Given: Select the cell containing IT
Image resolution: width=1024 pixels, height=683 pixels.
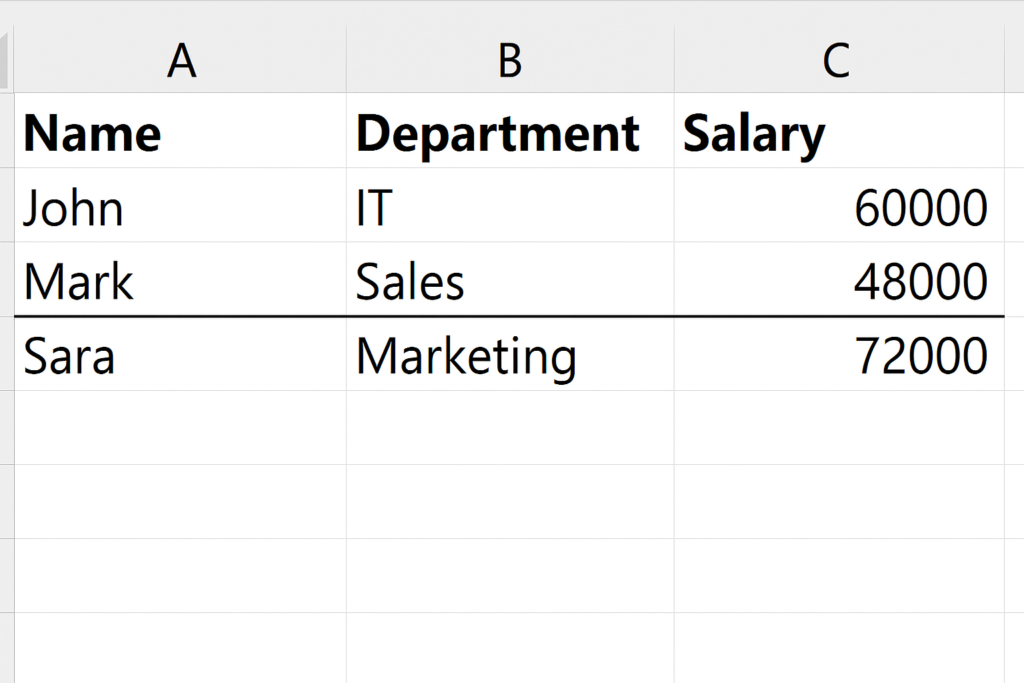Looking at the screenshot, I should click(510, 205).
